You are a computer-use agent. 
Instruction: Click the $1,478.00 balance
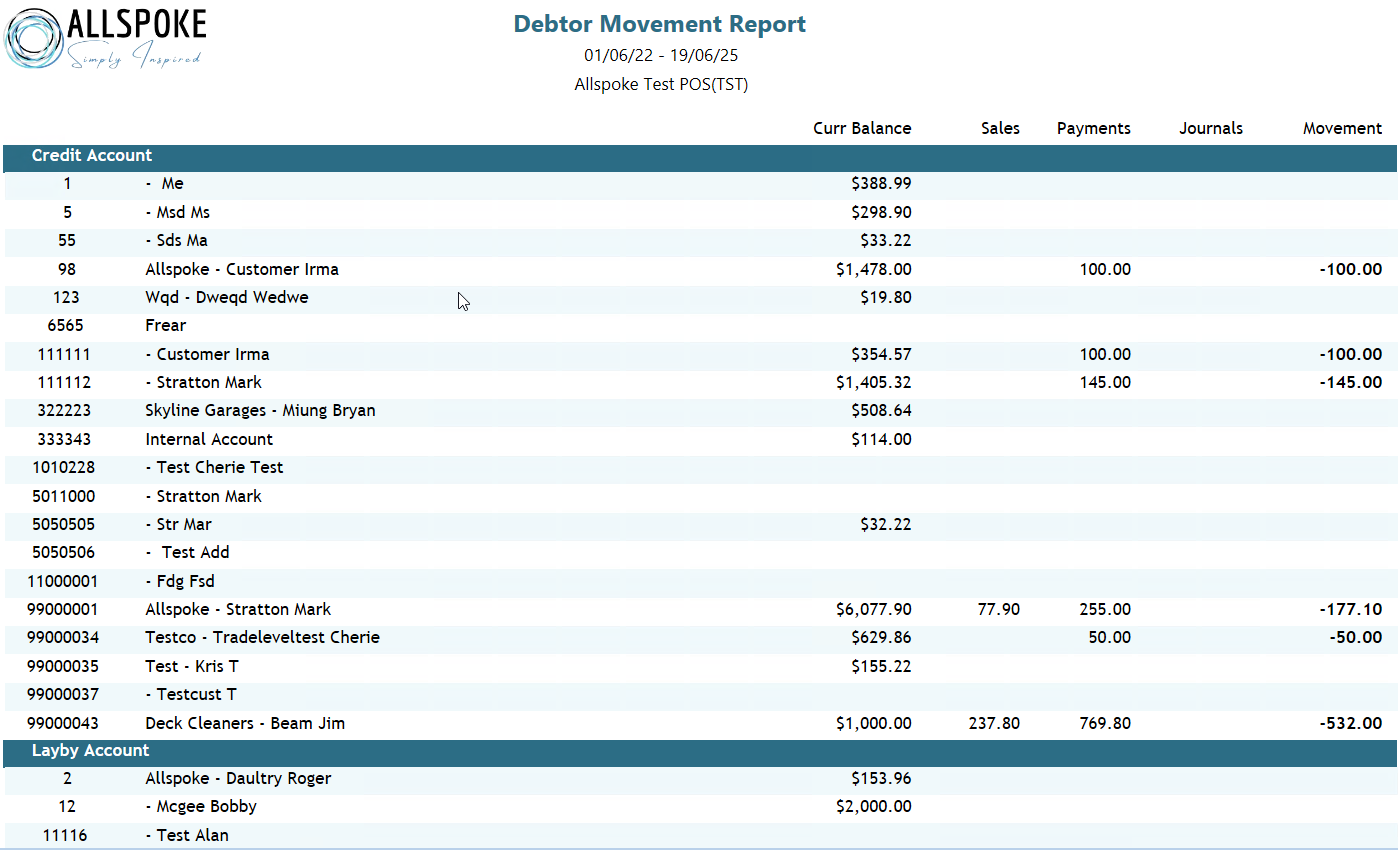pos(873,269)
